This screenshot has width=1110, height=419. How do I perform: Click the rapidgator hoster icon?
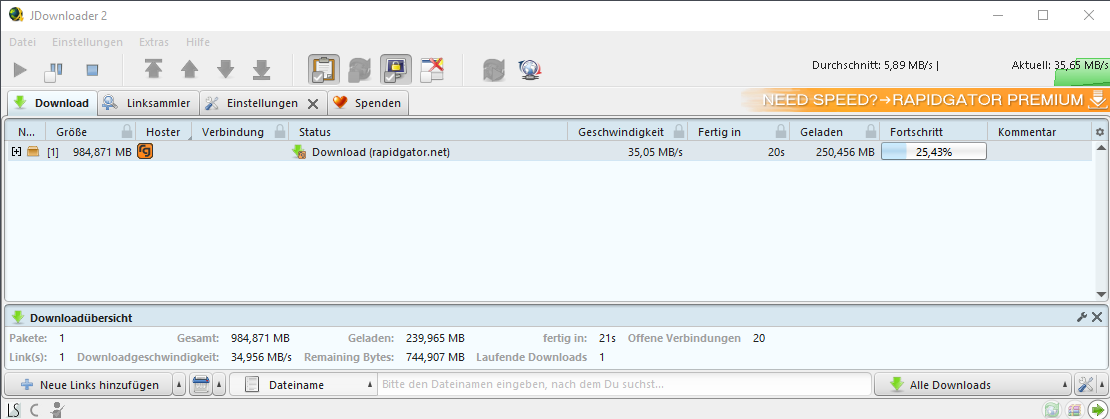click(145, 151)
